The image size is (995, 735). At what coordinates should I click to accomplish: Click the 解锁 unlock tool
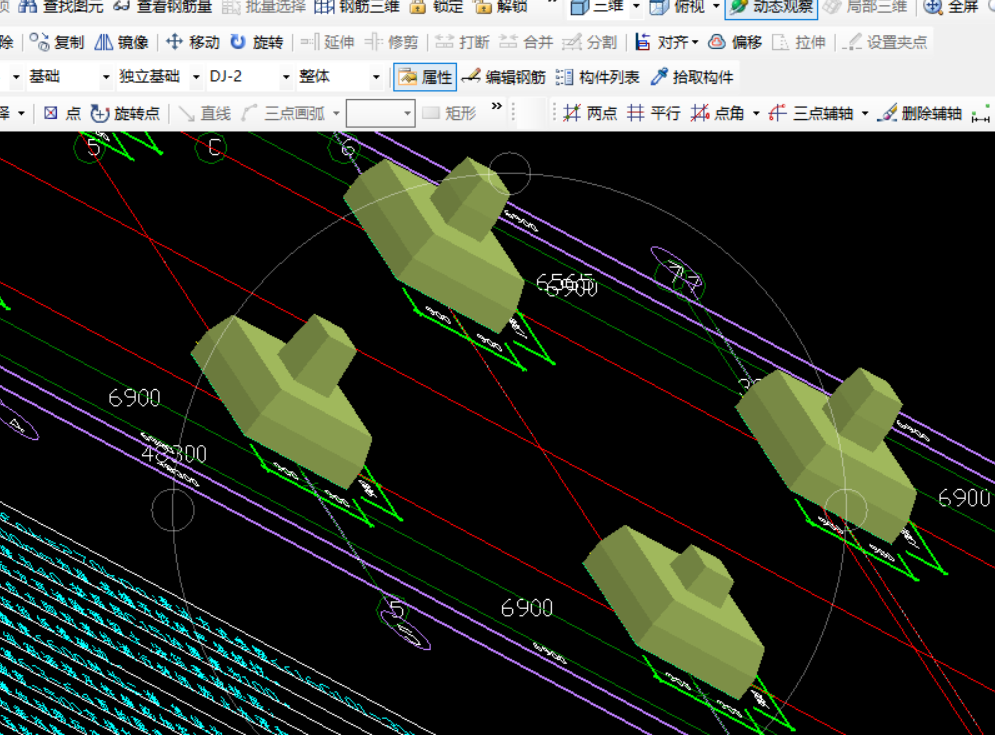[x=501, y=7]
